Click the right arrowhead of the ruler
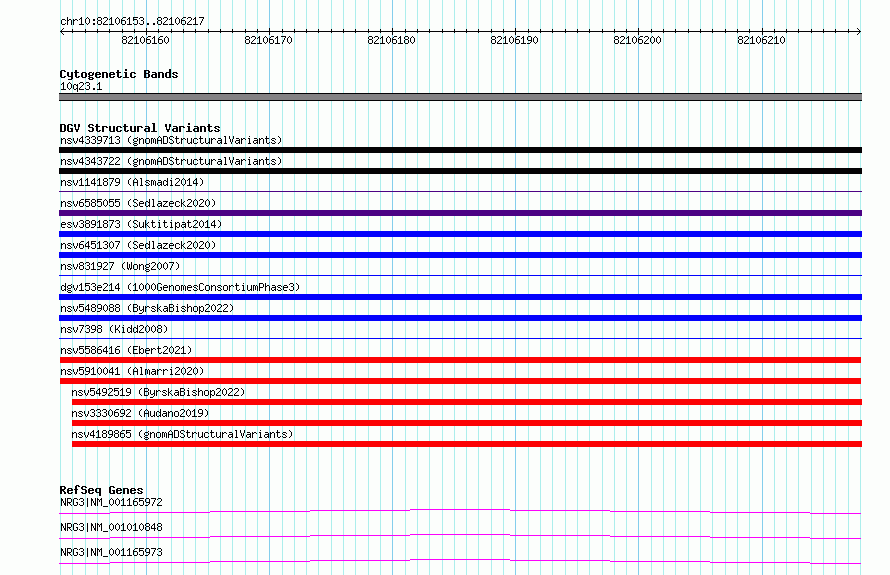 point(859,31)
